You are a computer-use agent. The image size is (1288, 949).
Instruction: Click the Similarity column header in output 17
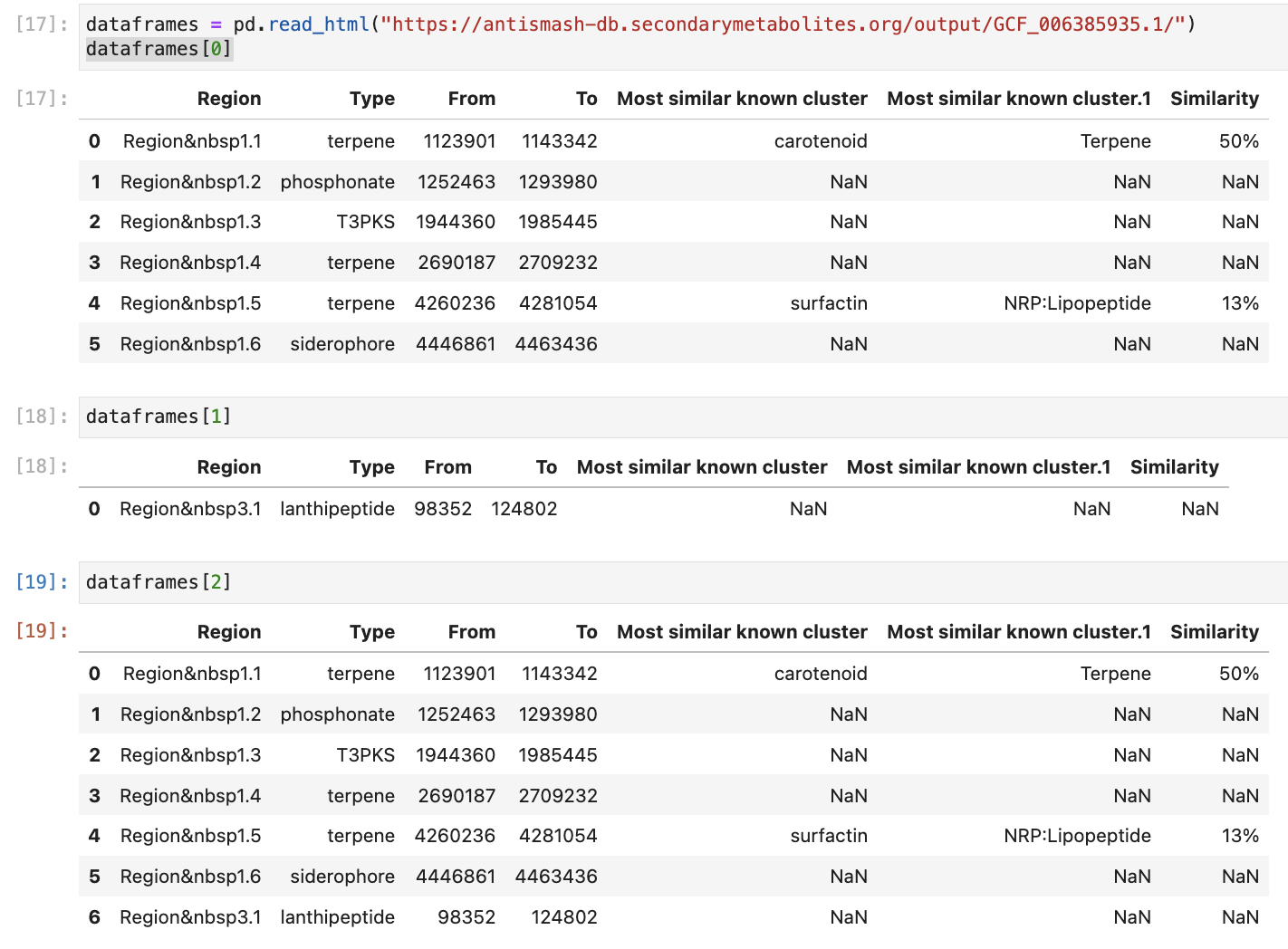pyautogui.click(x=1215, y=99)
